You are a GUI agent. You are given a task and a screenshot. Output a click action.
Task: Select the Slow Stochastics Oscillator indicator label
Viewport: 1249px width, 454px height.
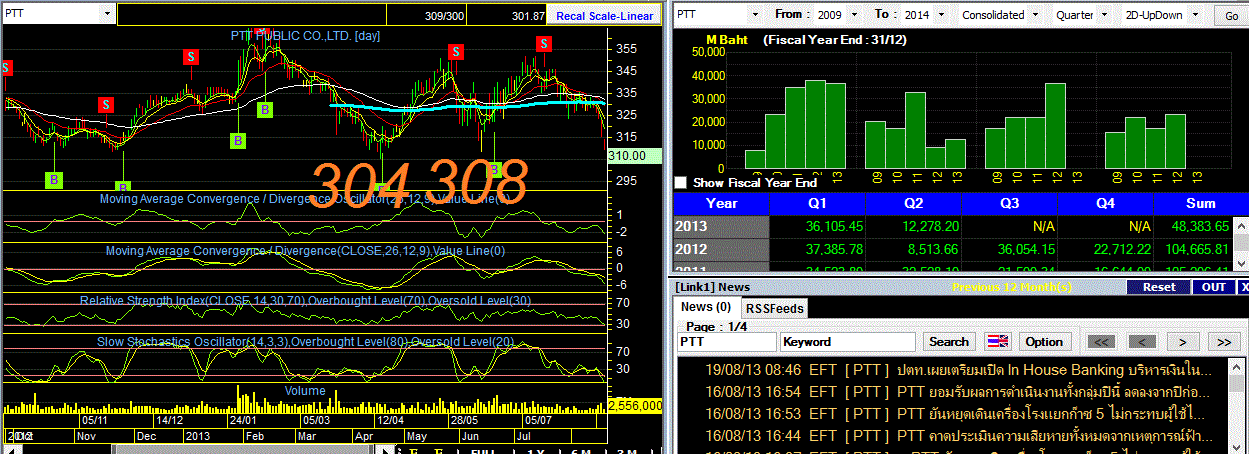(306, 342)
